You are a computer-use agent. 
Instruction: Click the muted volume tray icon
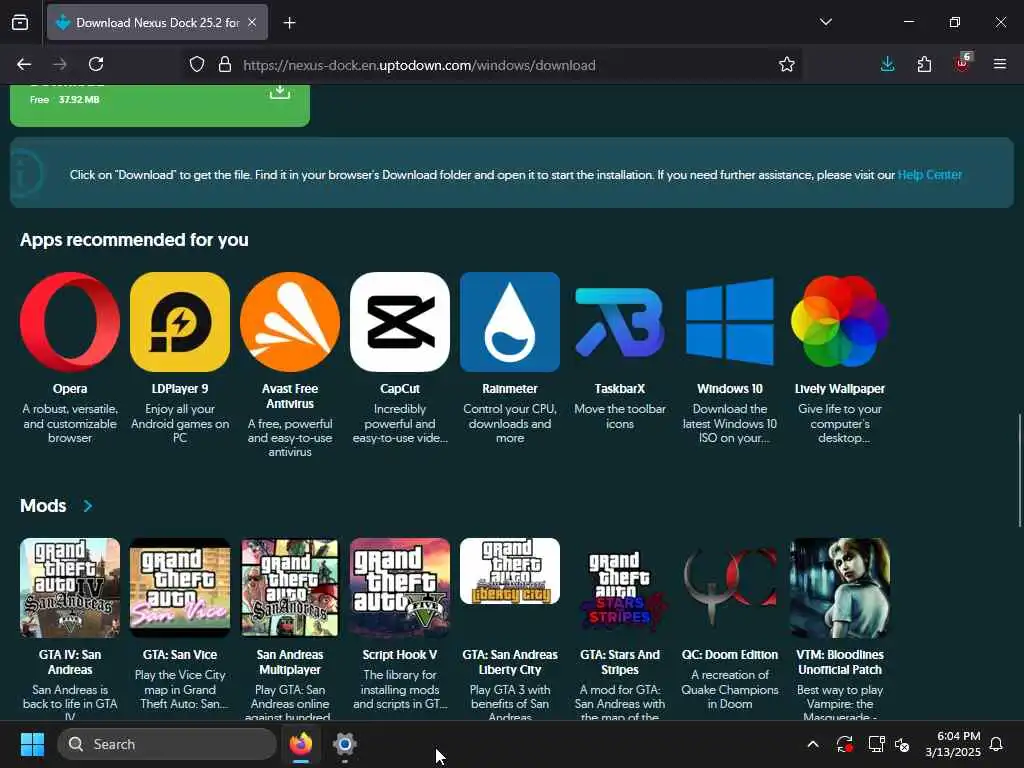pyautogui.click(x=902, y=744)
